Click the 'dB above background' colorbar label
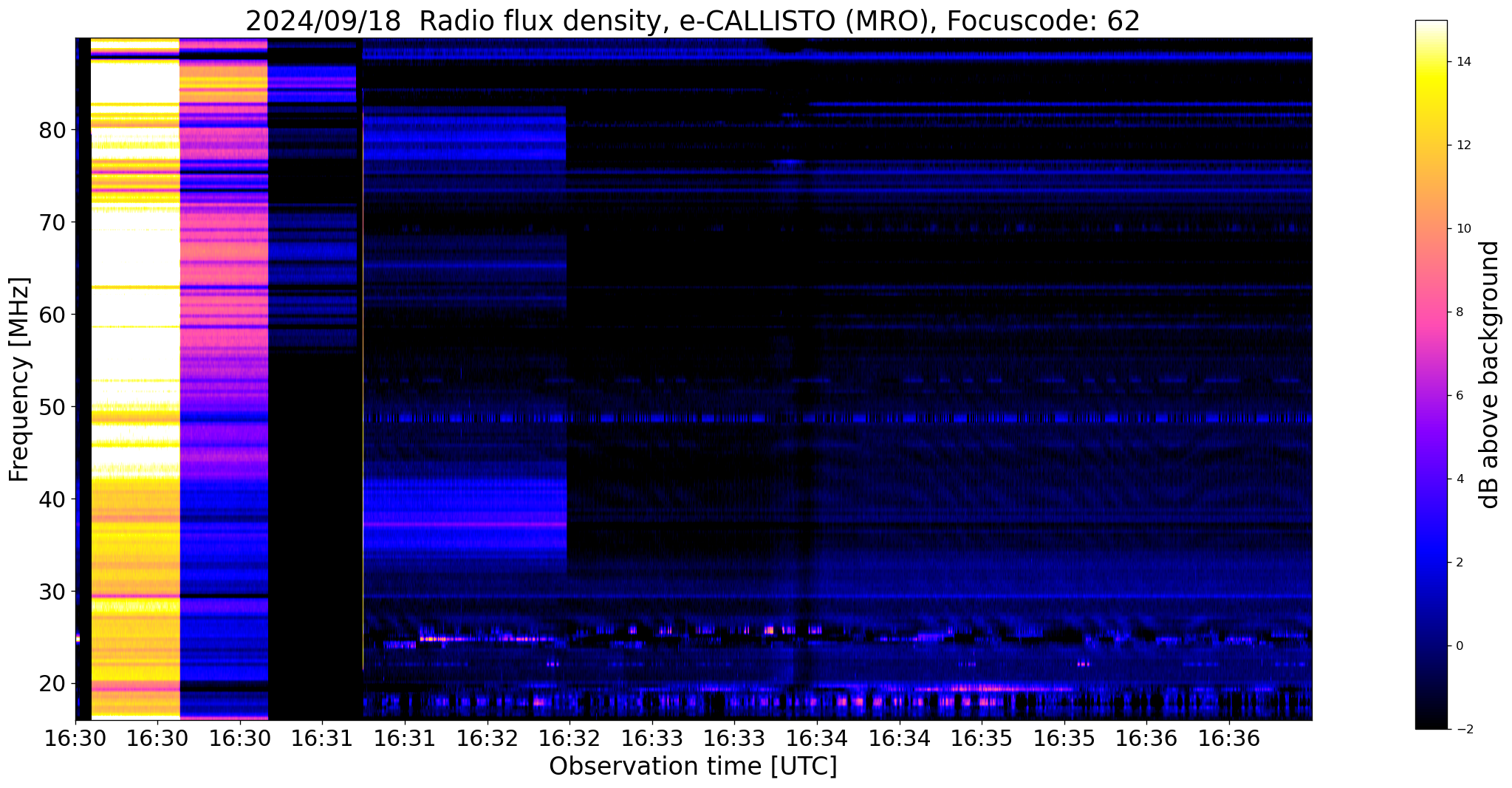This screenshot has width=1512, height=788. 1490,374
